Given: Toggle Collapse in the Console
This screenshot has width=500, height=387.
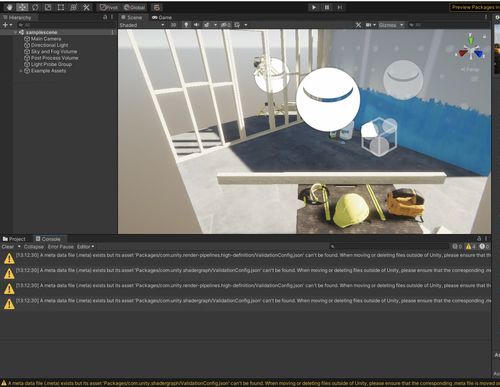Looking at the screenshot, I should point(34,247).
